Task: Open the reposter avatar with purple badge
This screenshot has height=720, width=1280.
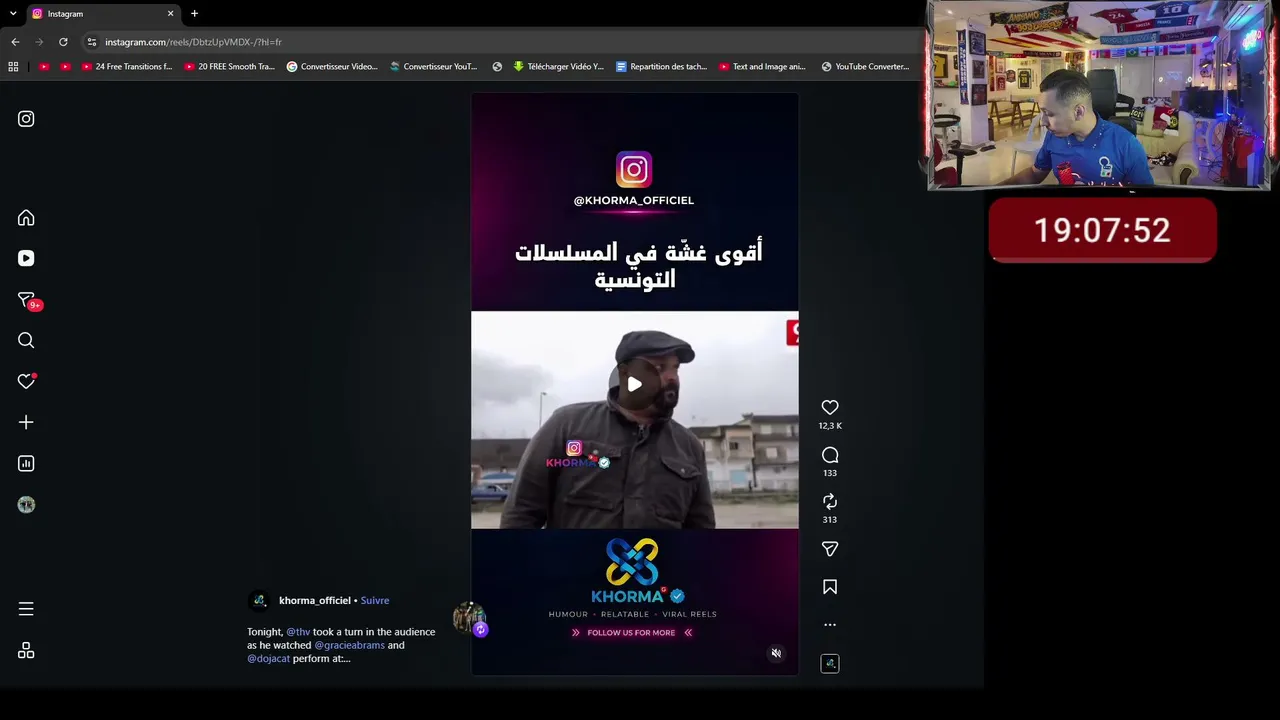Action: [x=469, y=619]
